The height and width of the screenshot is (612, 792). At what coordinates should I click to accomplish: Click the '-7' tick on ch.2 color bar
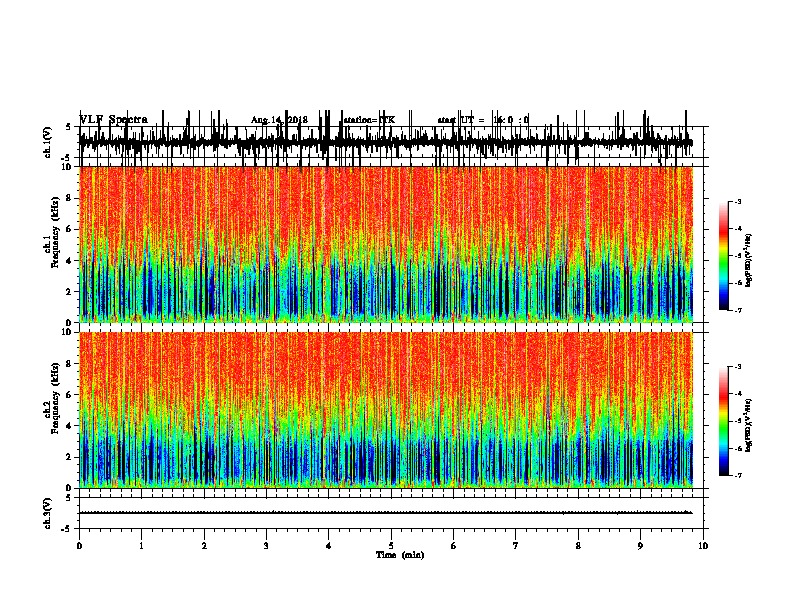click(x=738, y=476)
